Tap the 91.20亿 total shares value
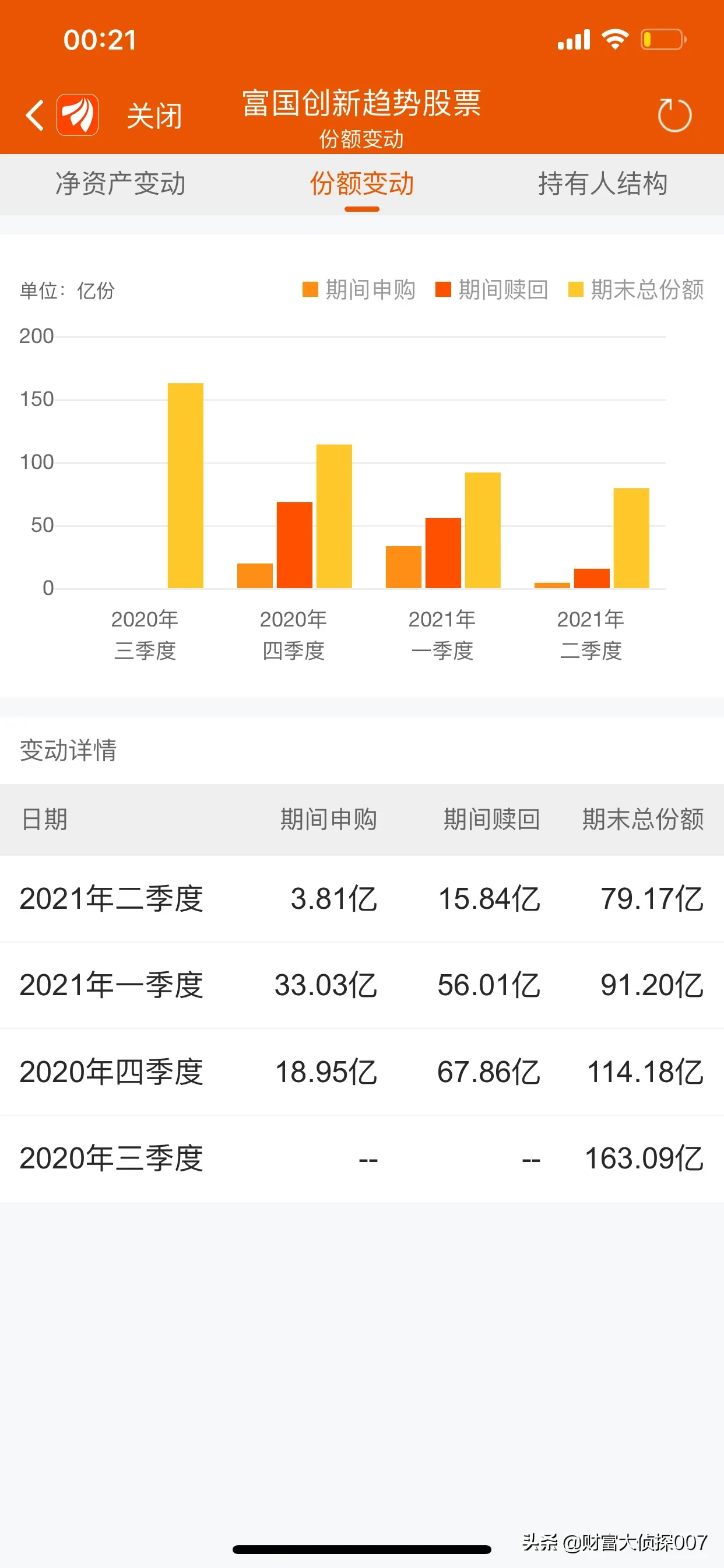The width and height of the screenshot is (724, 1568). pyautogui.click(x=652, y=985)
